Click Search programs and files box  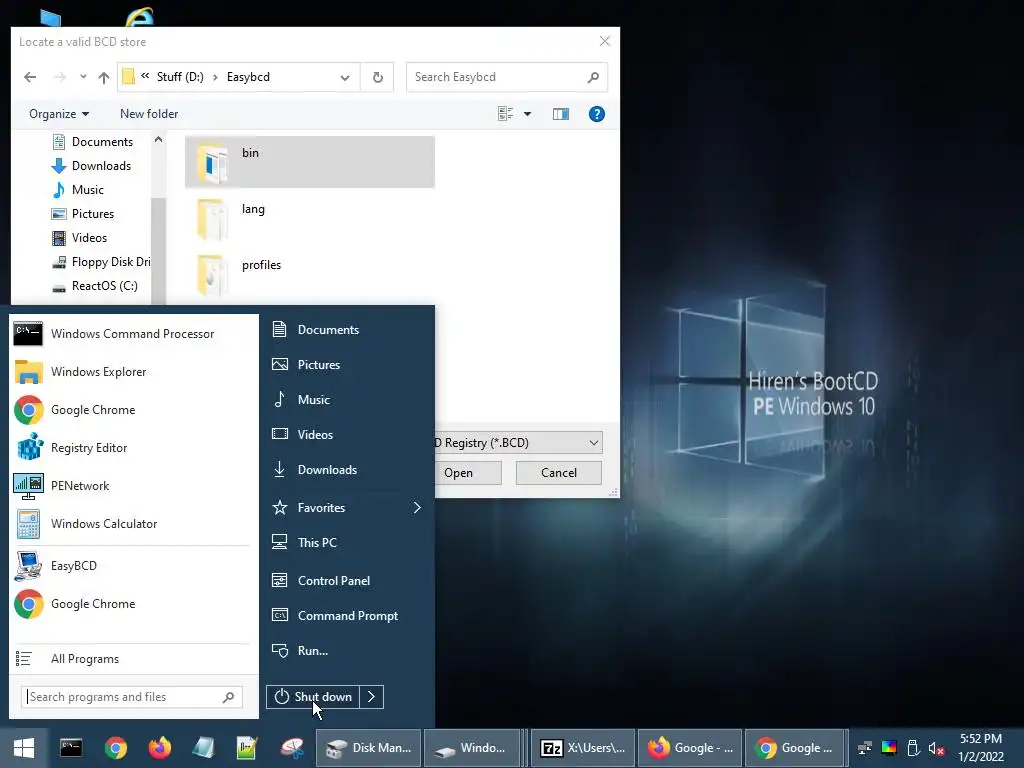tap(132, 697)
